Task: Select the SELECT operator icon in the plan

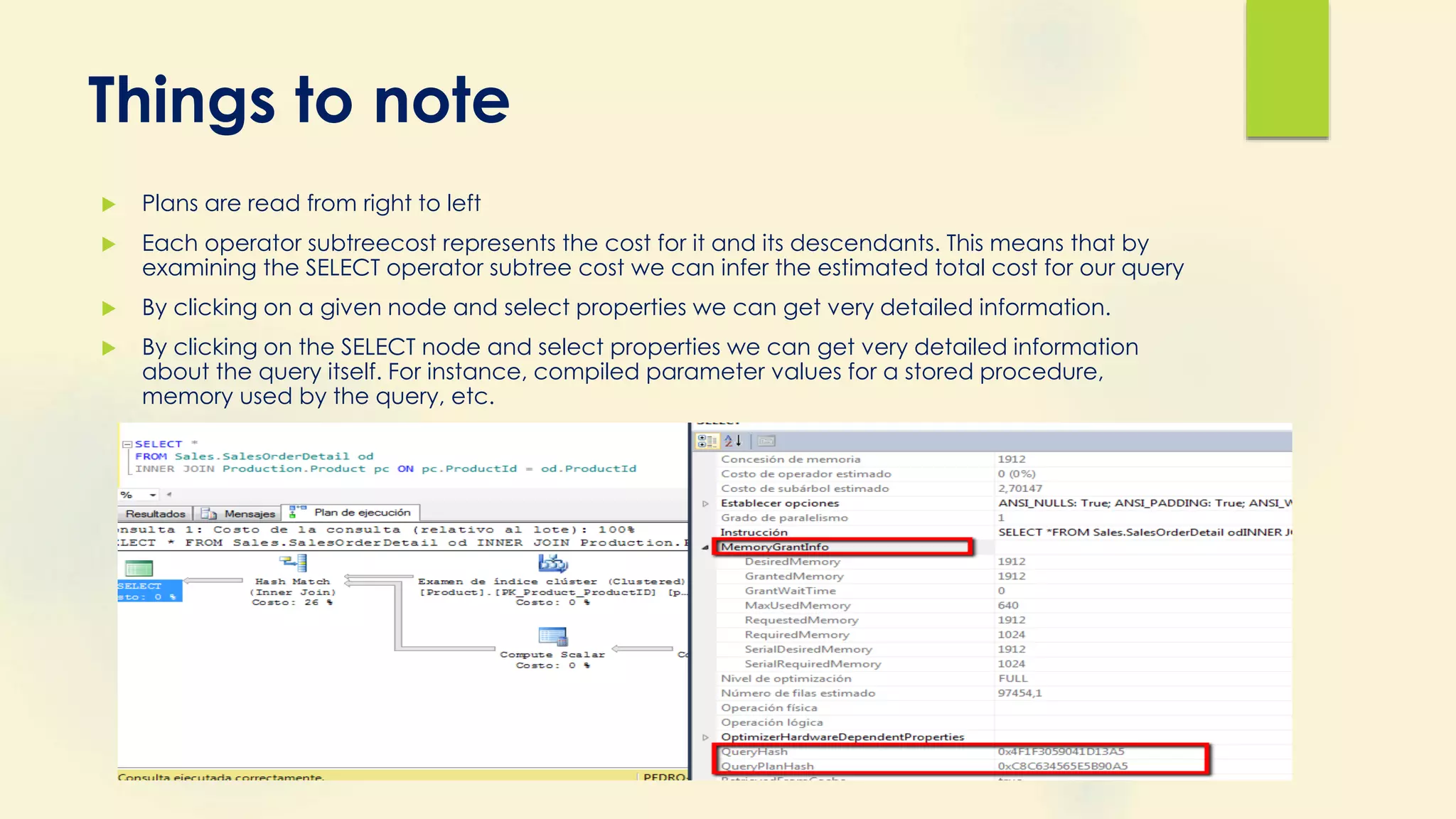Action: [139, 569]
